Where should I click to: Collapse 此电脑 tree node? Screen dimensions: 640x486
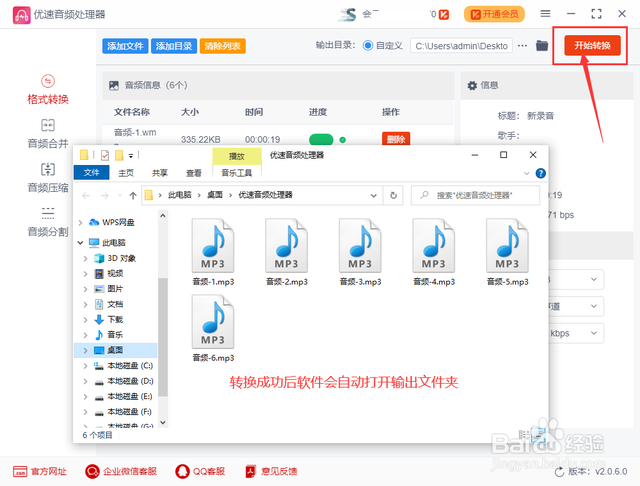pyautogui.click(x=80, y=243)
